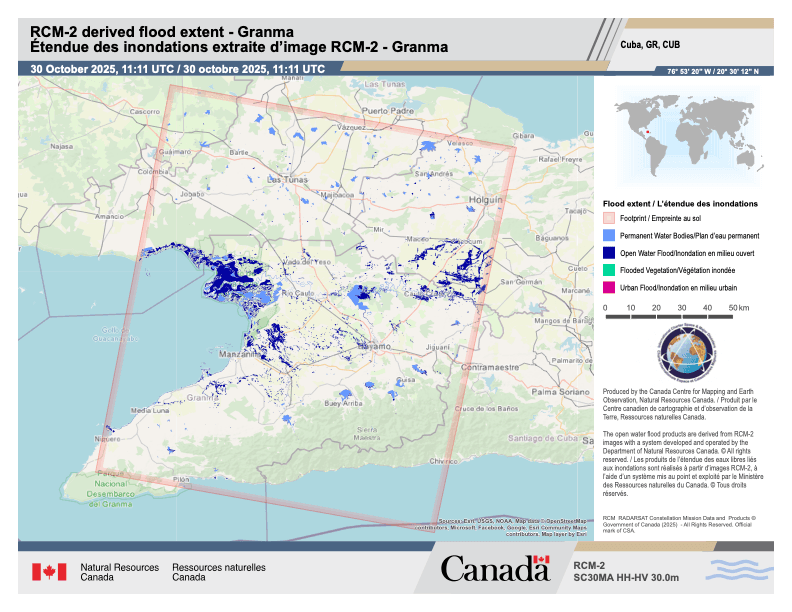Click the Santiago de Cuba map label
The width and height of the screenshot is (792, 612).
point(538,439)
